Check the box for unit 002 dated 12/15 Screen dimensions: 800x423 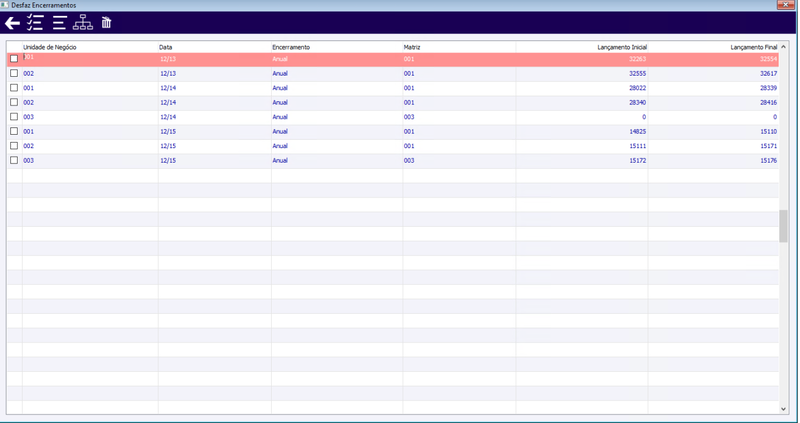point(14,146)
